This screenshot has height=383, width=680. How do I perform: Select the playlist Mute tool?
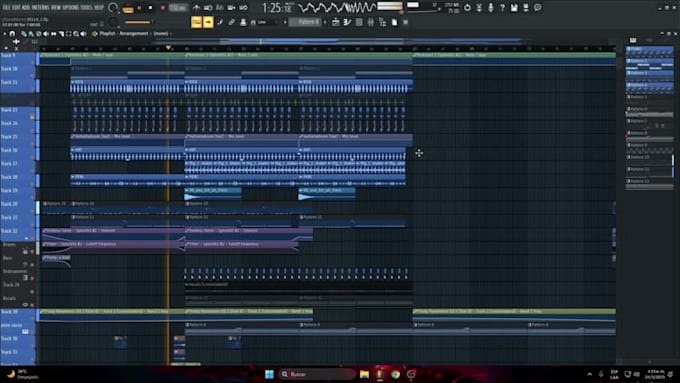click(x=46, y=33)
